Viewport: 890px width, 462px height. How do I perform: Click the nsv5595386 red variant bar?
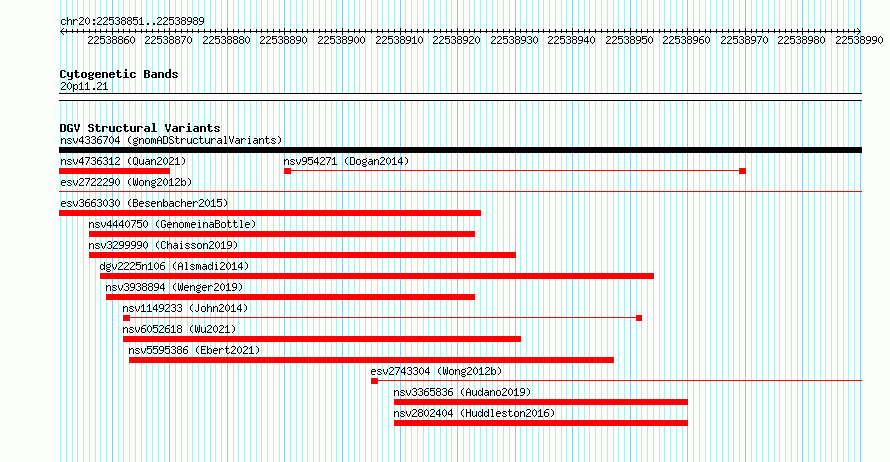coord(371,360)
